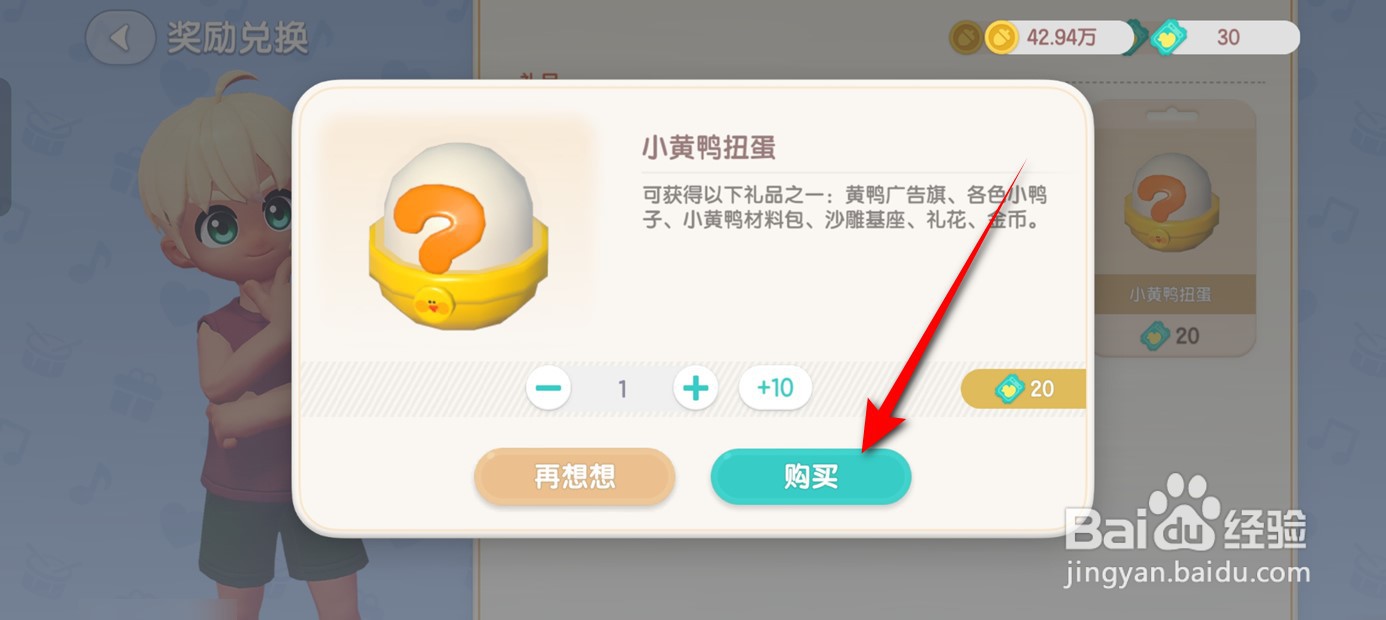Click the back arrow beside 奖励兑换
Image resolution: width=1386 pixels, height=620 pixels.
click(x=120, y=38)
